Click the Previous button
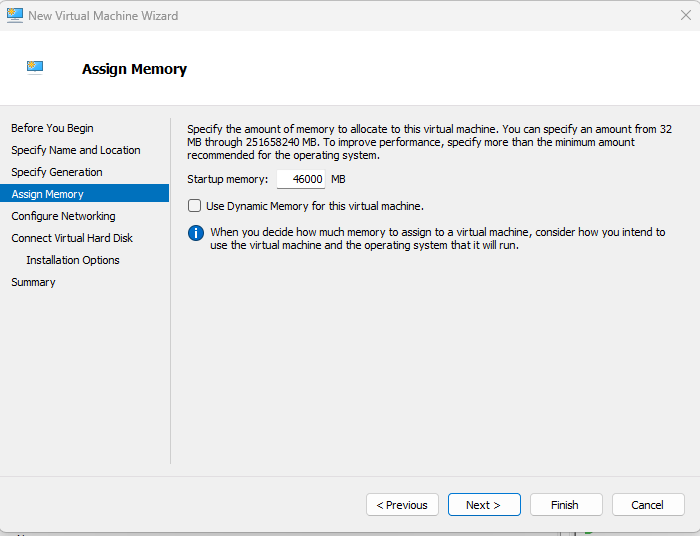Viewport: 700px width, 536px height. (x=402, y=505)
